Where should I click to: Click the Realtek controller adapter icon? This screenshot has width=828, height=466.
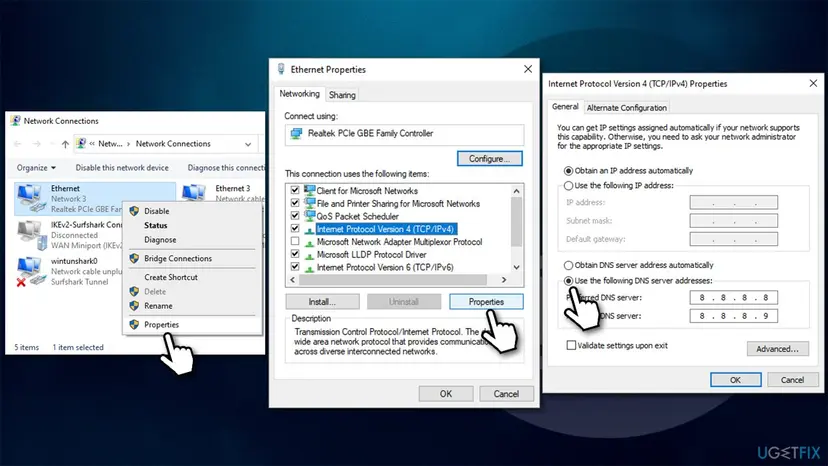[296, 134]
